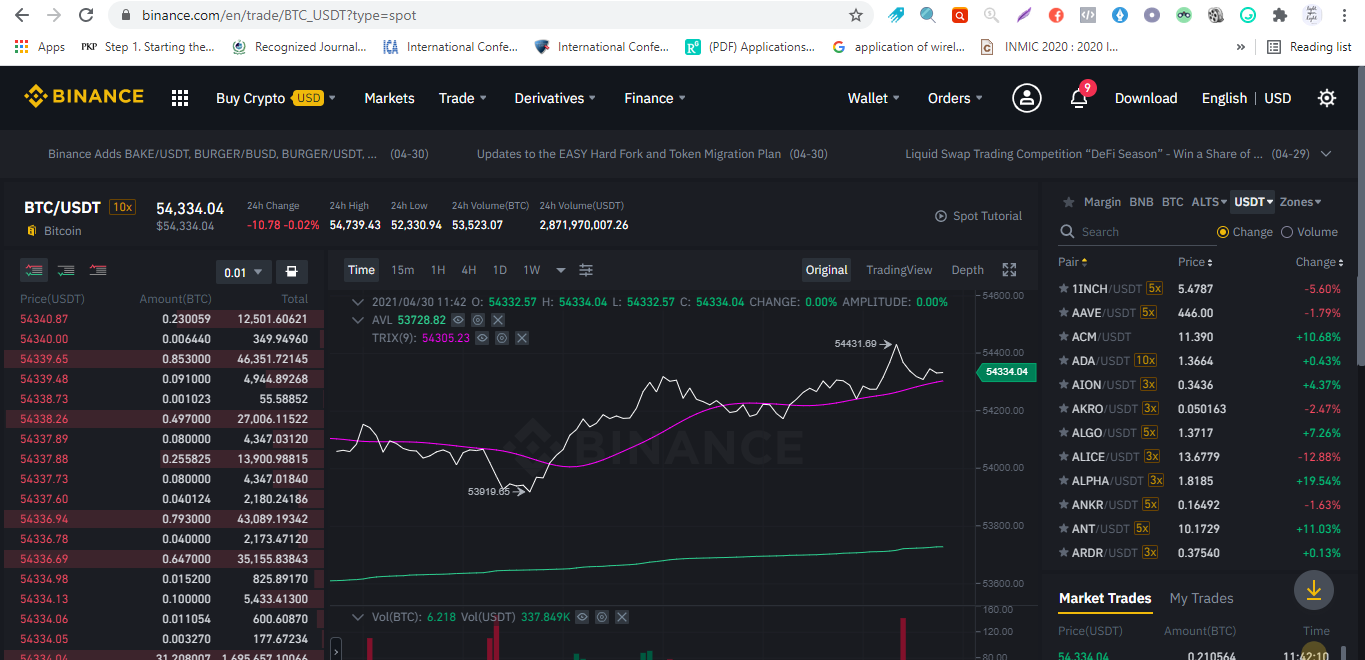Remove the TRIX(9) indicator

(522, 338)
